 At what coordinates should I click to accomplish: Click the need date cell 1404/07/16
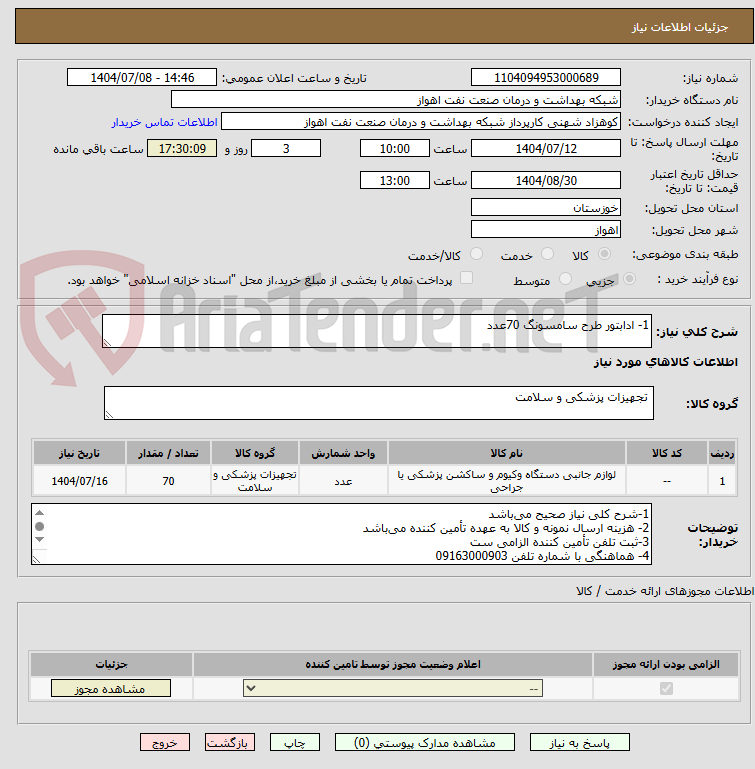(x=79, y=481)
